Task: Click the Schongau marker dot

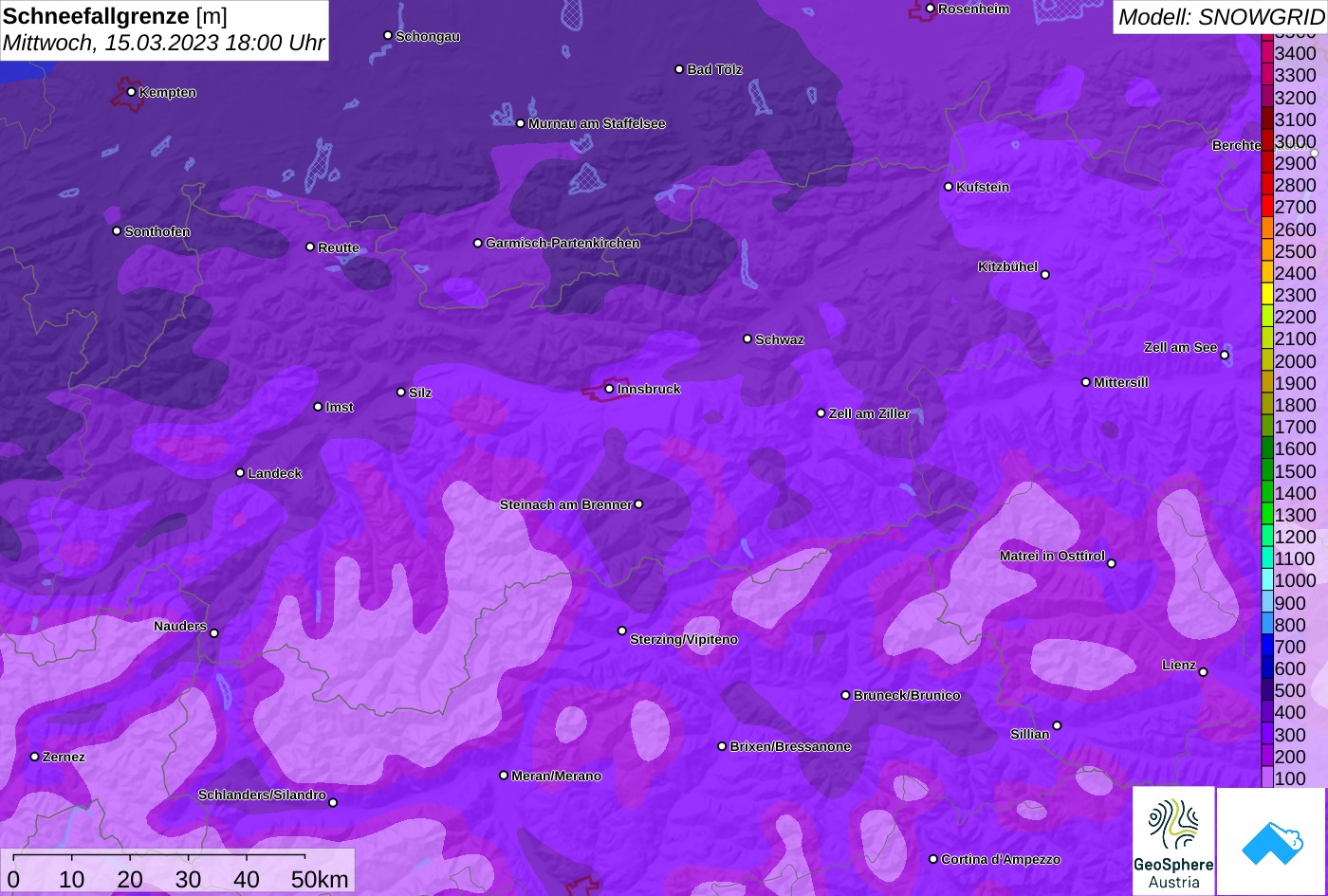Action: pyautogui.click(x=387, y=35)
